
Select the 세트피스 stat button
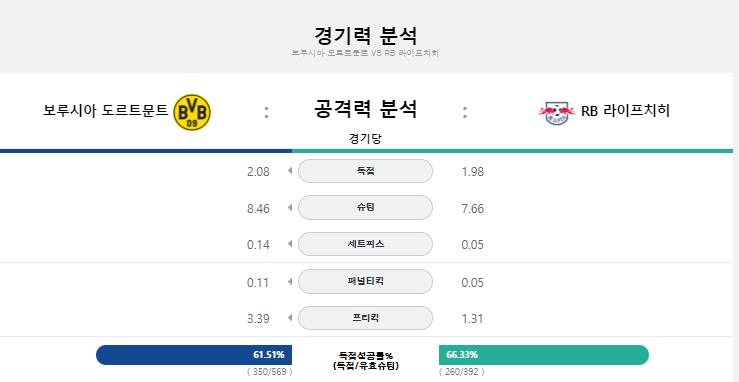(x=365, y=244)
